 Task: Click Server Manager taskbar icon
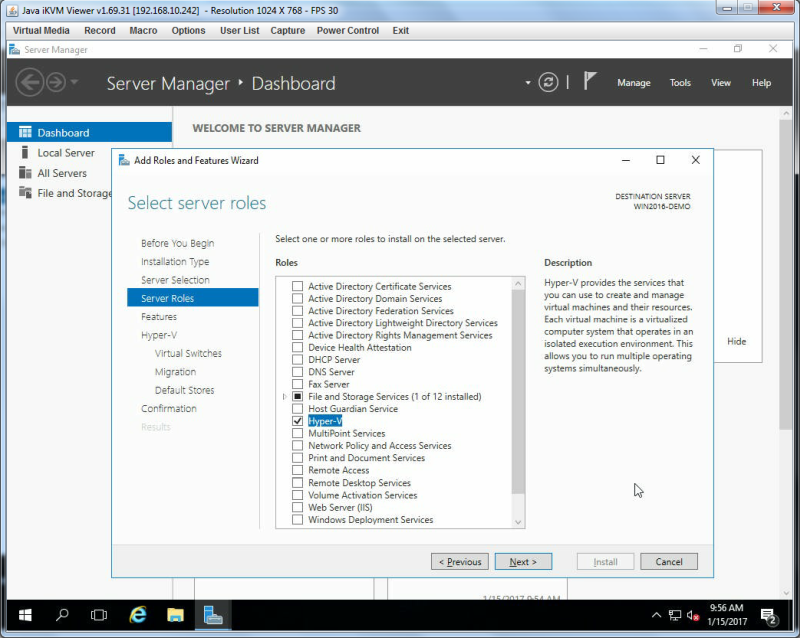tap(213, 615)
